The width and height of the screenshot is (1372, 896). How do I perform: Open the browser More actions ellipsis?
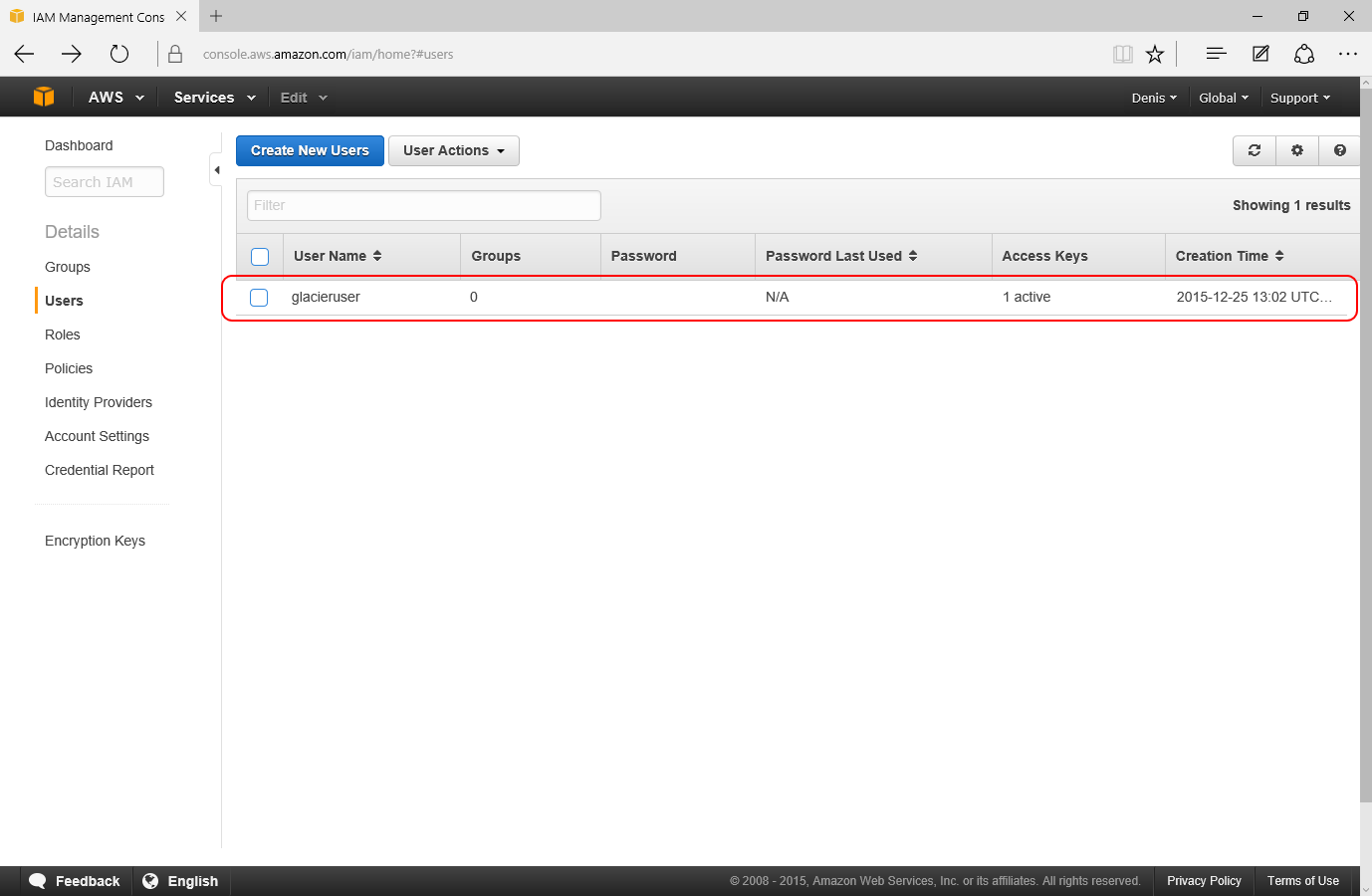pos(1348,54)
